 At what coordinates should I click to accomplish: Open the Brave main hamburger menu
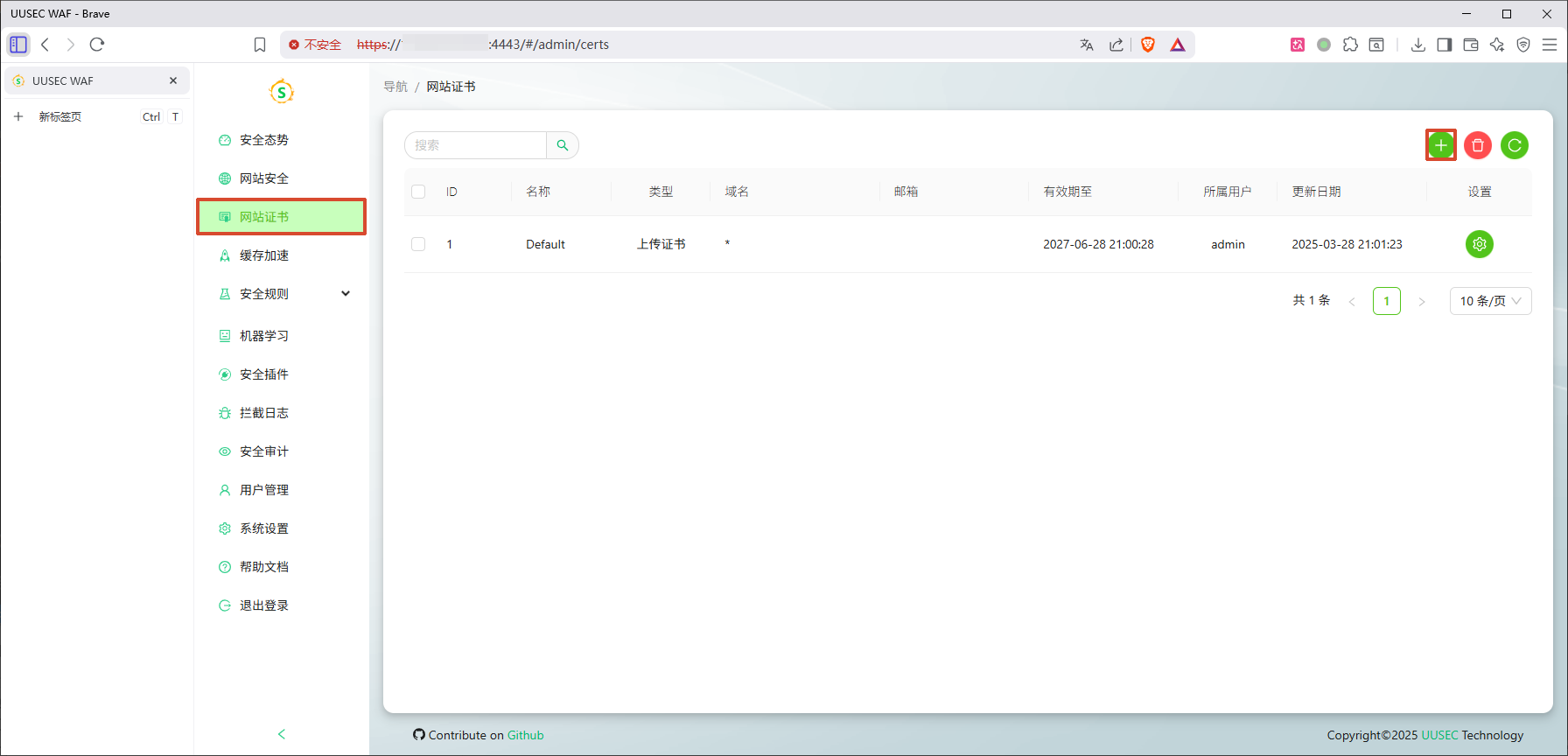tap(1550, 45)
